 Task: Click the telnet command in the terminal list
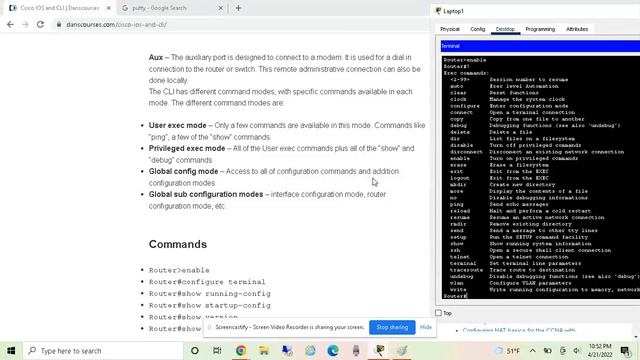pyautogui.click(x=460, y=257)
